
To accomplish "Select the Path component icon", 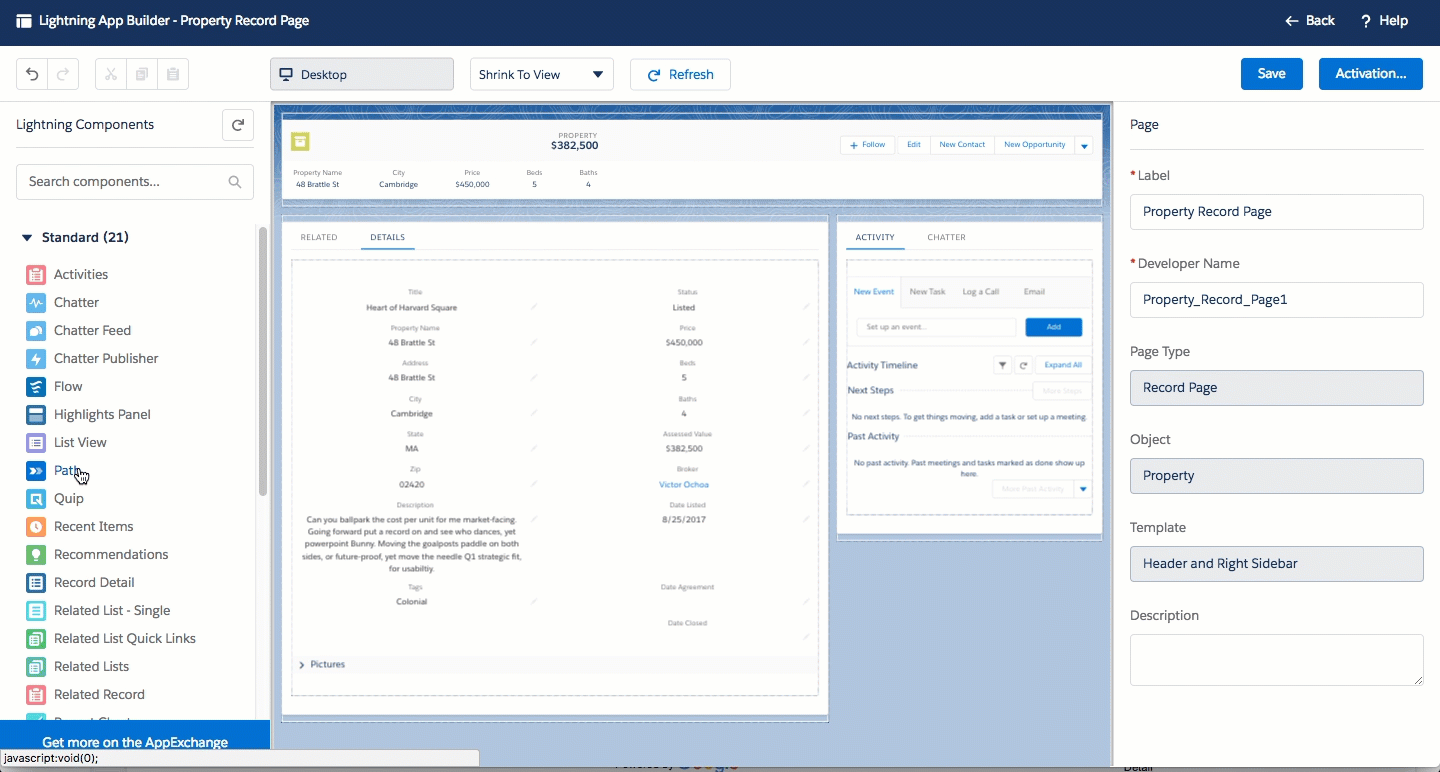I will pyautogui.click(x=36, y=470).
